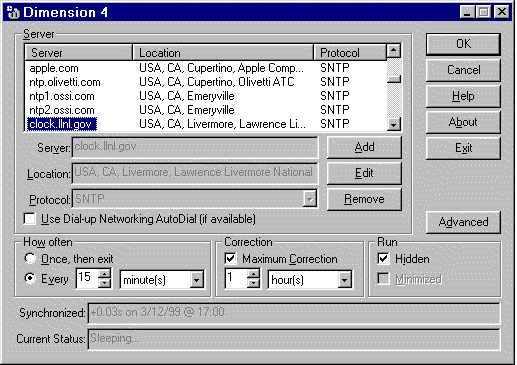Minimize the Dimension 4 window
Image resolution: width=517 pixels, height=365 pixels.
pyautogui.click(x=467, y=13)
